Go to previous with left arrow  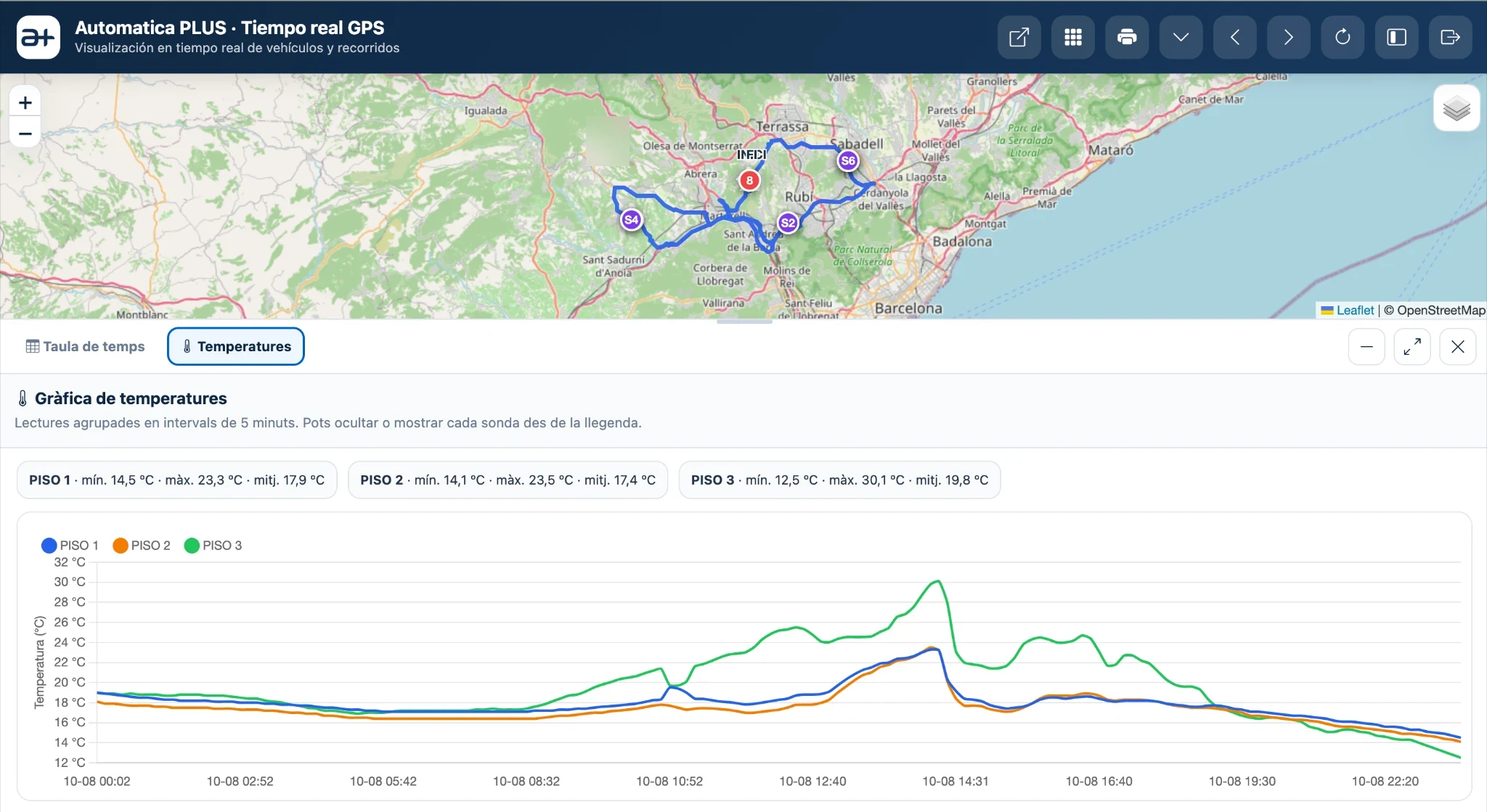click(x=1235, y=37)
